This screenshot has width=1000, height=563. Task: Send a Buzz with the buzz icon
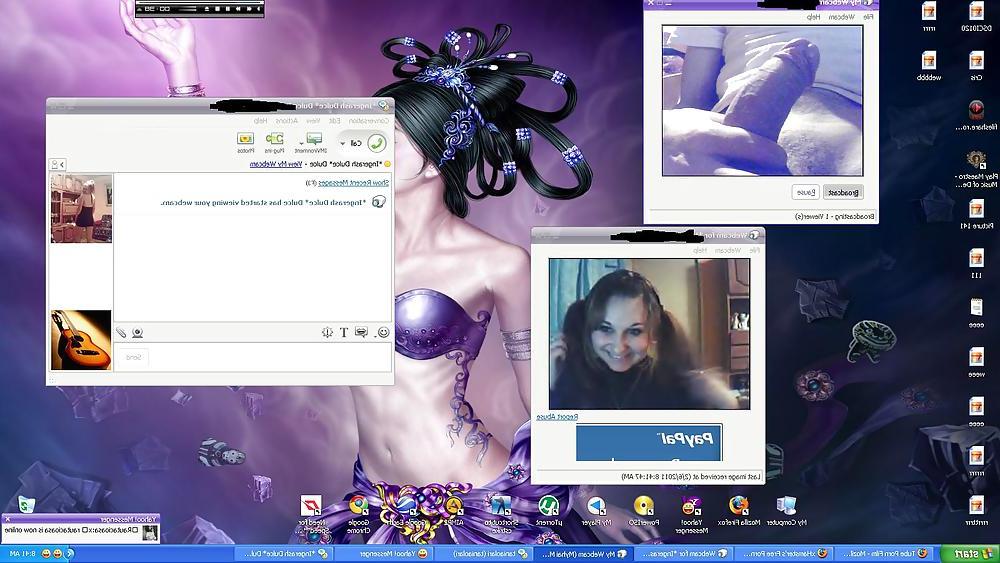(327, 332)
